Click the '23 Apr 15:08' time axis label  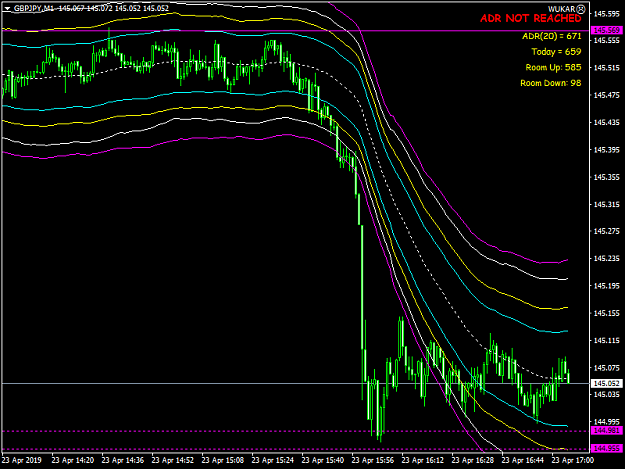click(223, 460)
